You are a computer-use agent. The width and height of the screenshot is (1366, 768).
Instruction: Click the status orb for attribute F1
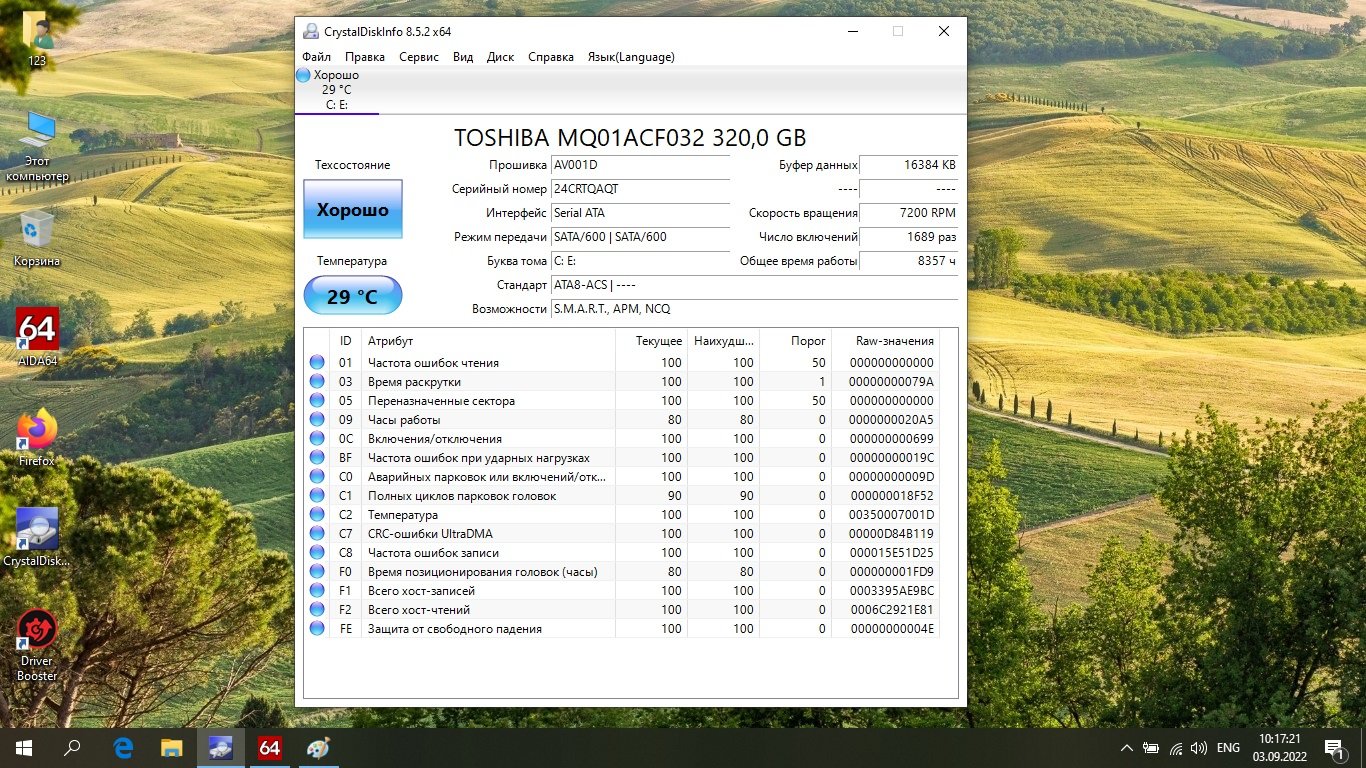(317, 591)
